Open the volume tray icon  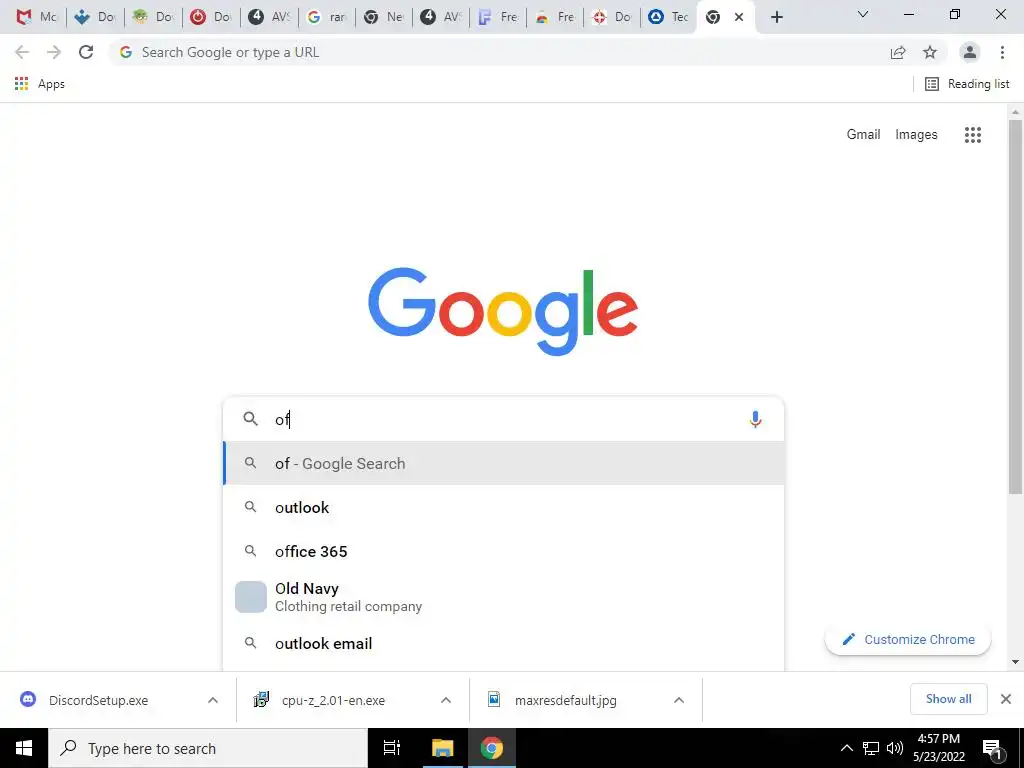pyautogui.click(x=895, y=748)
